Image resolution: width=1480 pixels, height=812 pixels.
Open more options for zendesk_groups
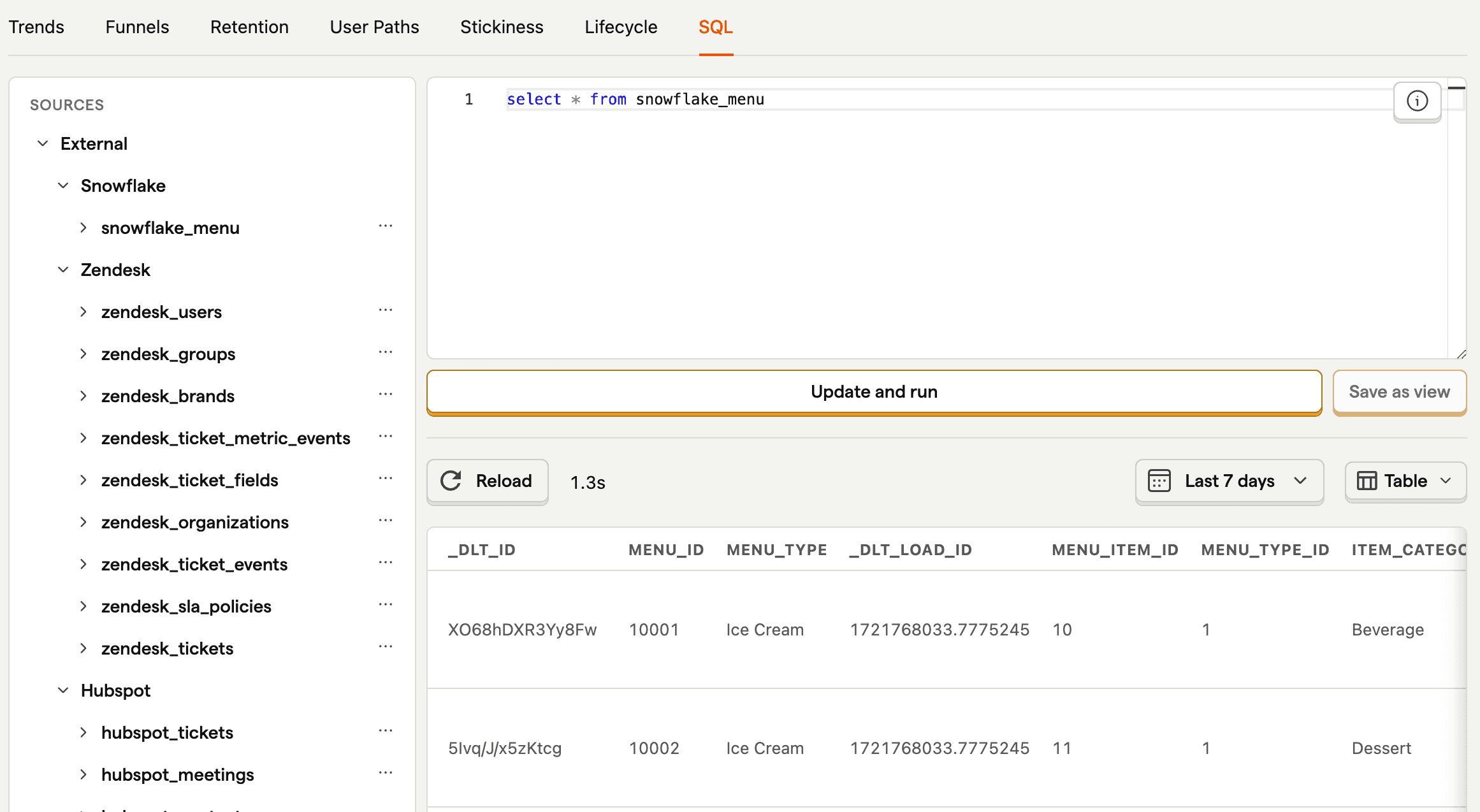coord(386,352)
